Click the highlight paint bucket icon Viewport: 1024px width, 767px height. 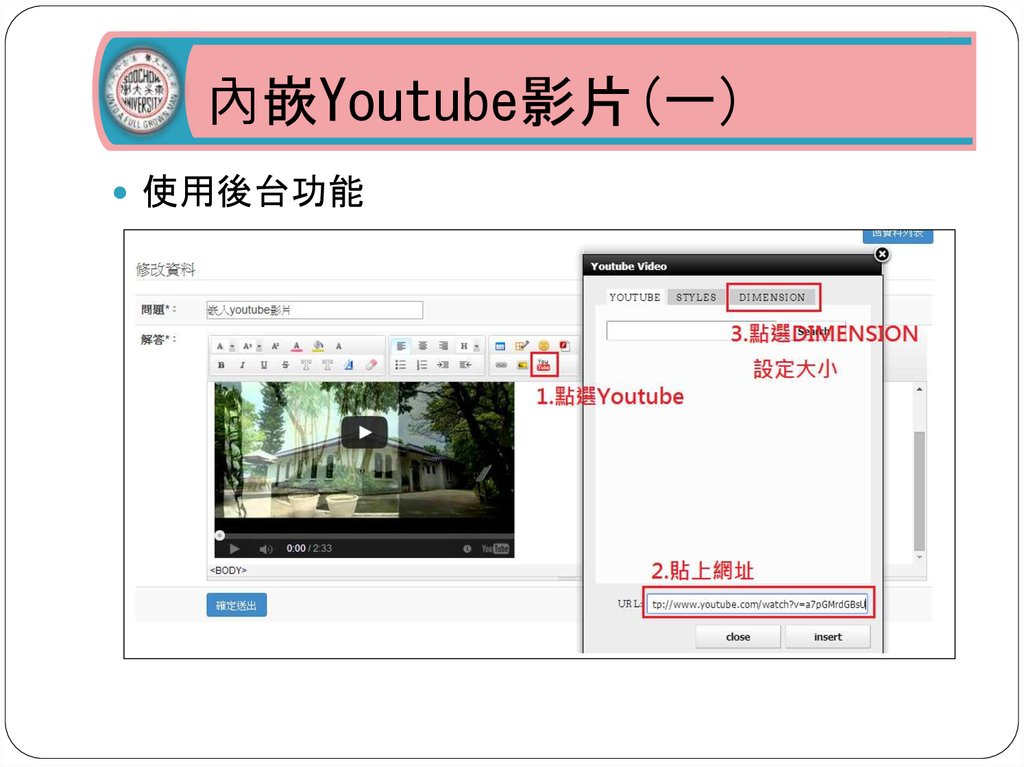click(318, 346)
